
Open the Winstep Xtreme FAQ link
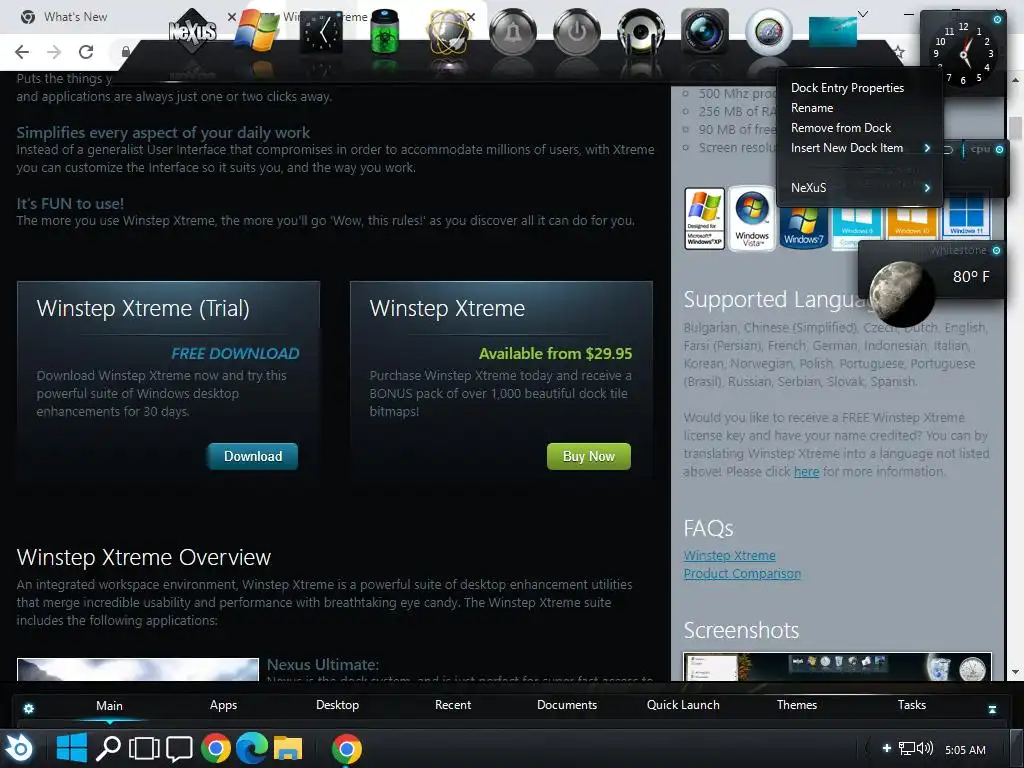(x=729, y=555)
